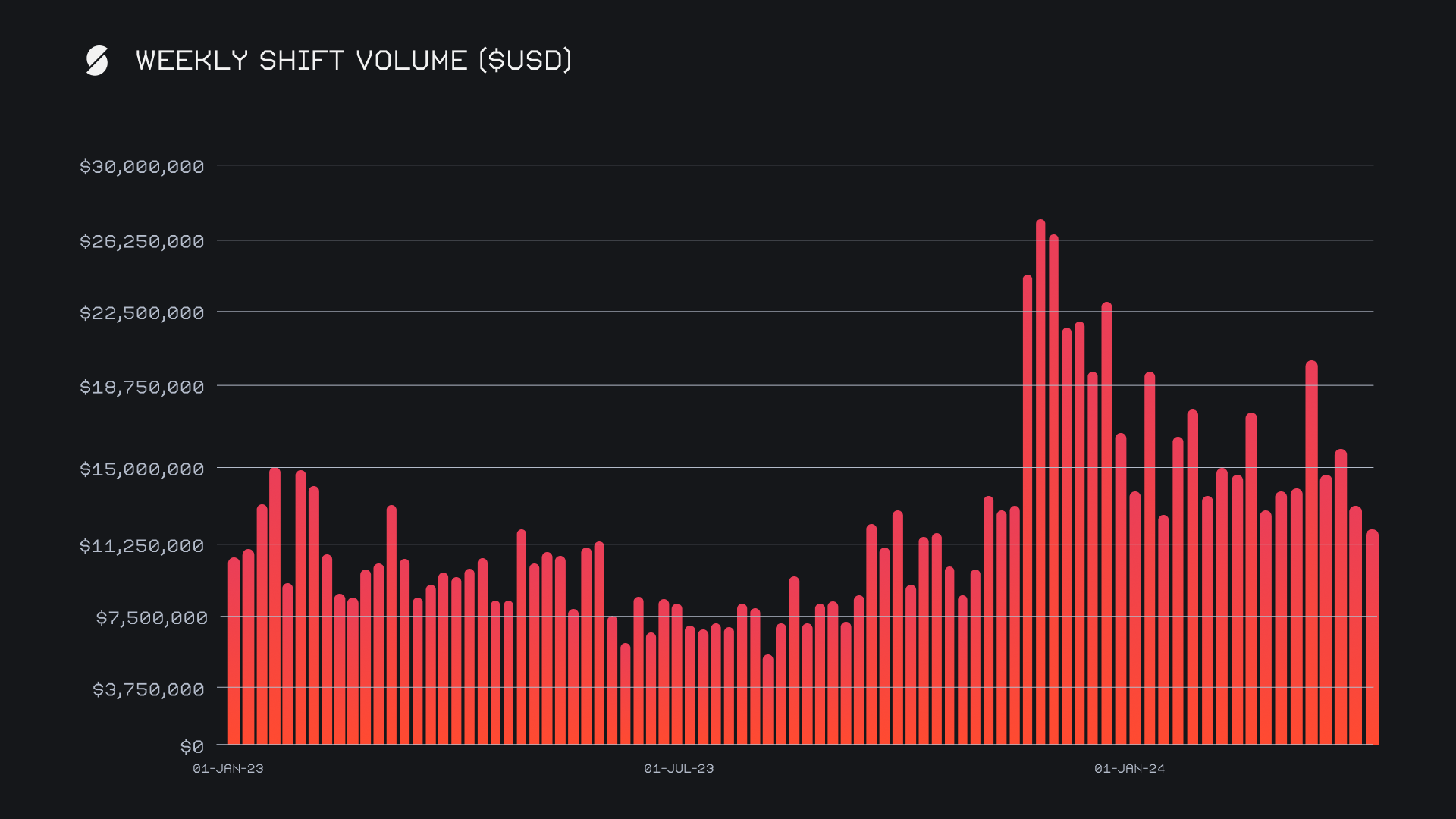1456x819 pixels.
Task: Click the SideShift logo icon
Action: [97, 61]
